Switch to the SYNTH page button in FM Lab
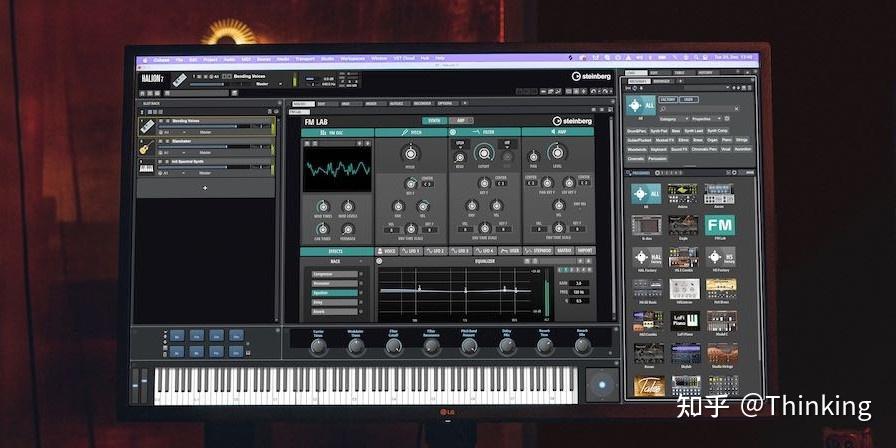Screen dimensions: 896x448 point(434,121)
